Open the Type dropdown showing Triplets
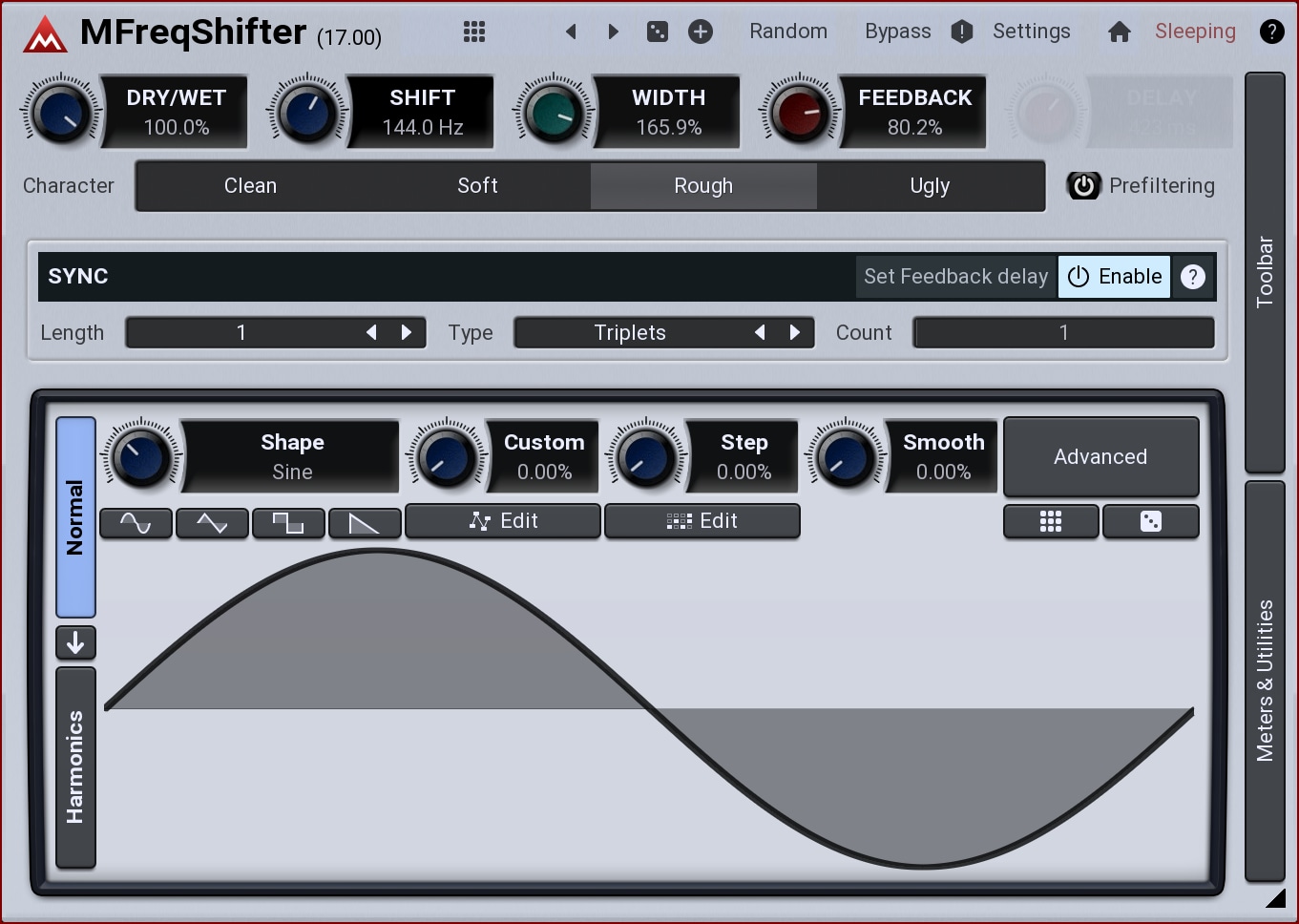The height and width of the screenshot is (924, 1299). point(630,332)
